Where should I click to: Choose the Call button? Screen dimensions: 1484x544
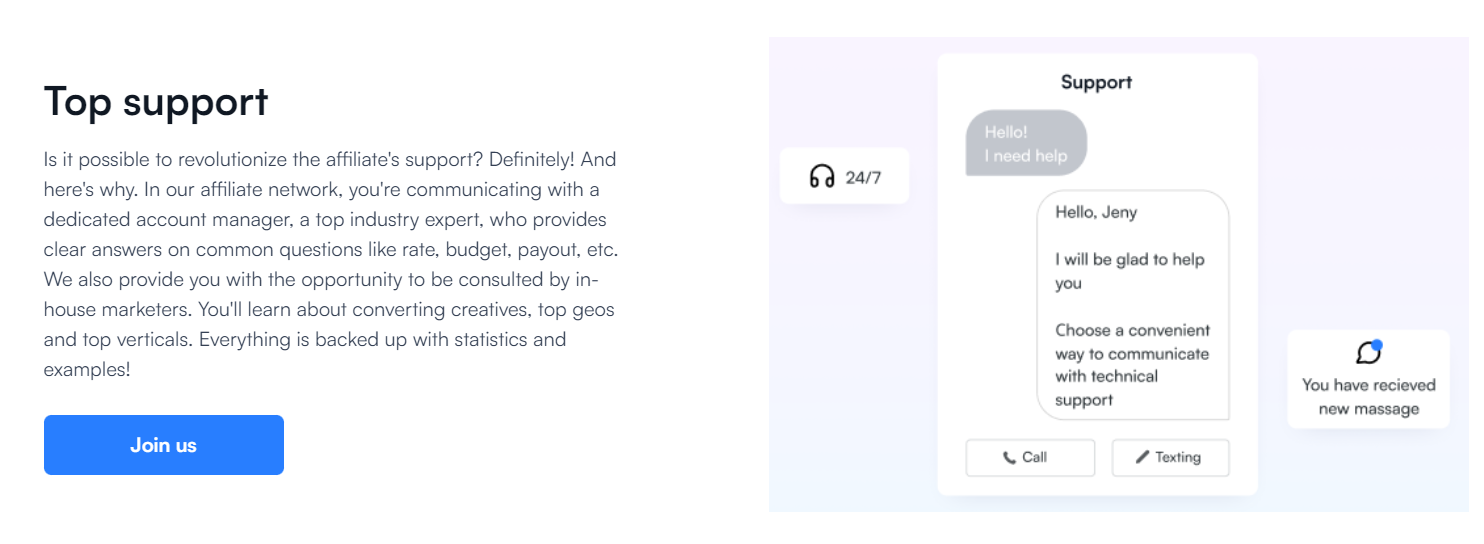[1030, 458]
